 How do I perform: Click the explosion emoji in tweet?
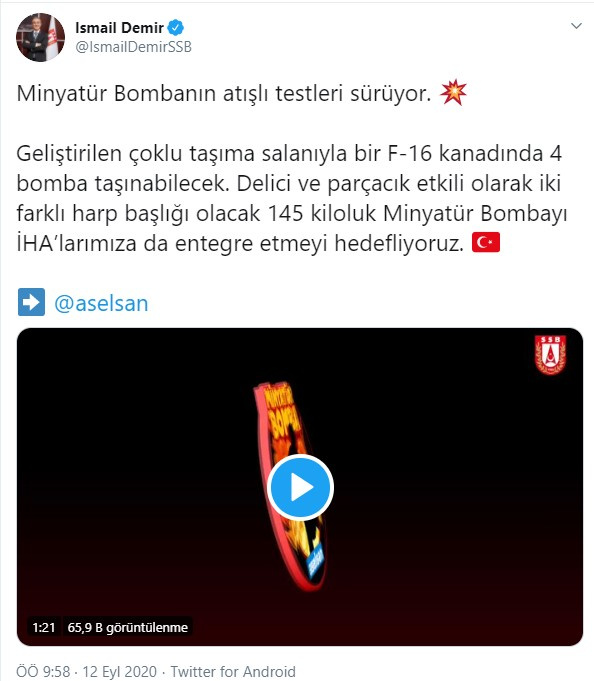[x=453, y=92]
